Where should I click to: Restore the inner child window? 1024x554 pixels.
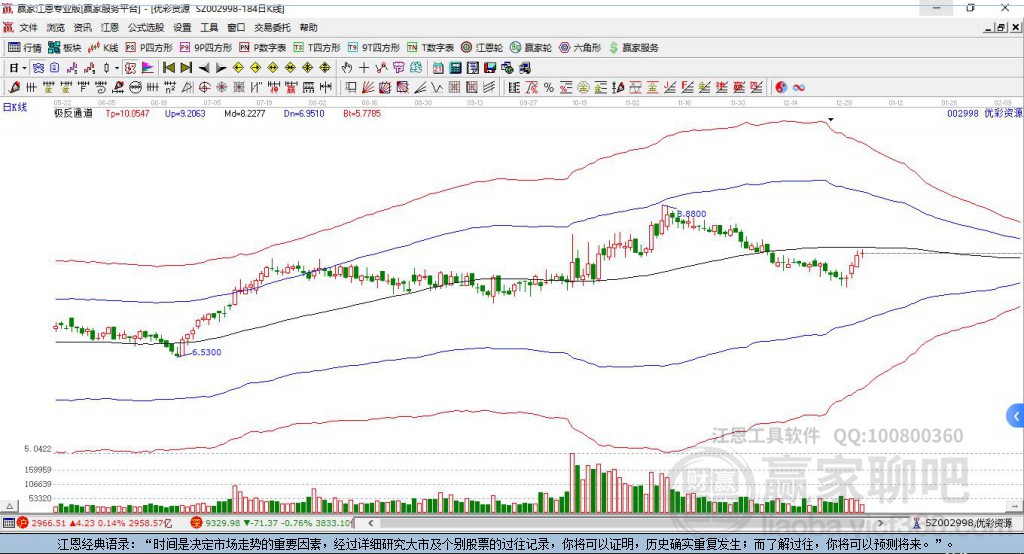tap(1001, 27)
